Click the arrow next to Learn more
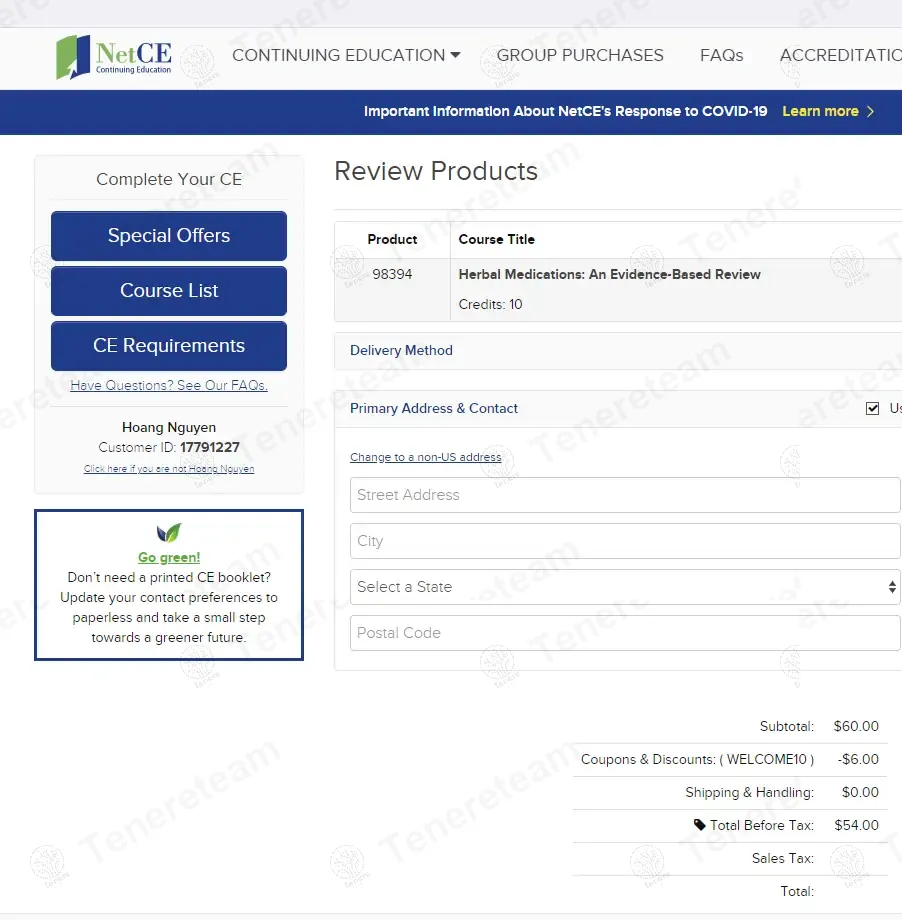 tap(870, 111)
